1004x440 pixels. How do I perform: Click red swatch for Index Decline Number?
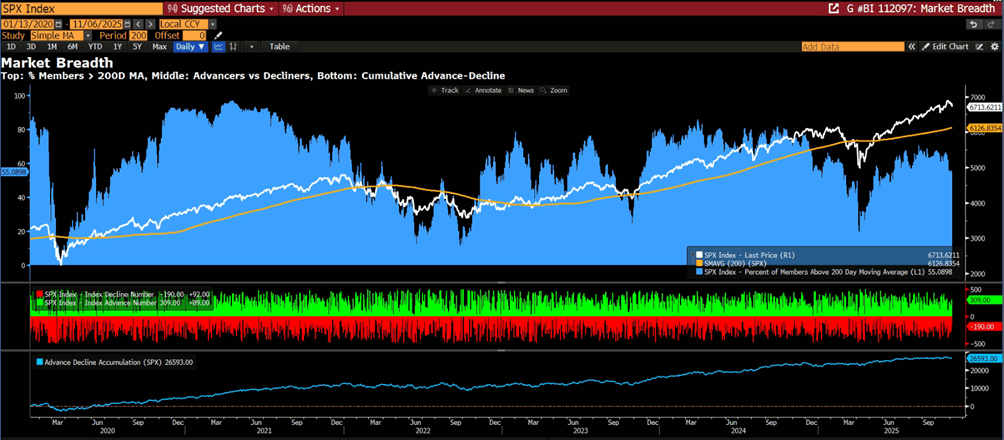(38, 293)
